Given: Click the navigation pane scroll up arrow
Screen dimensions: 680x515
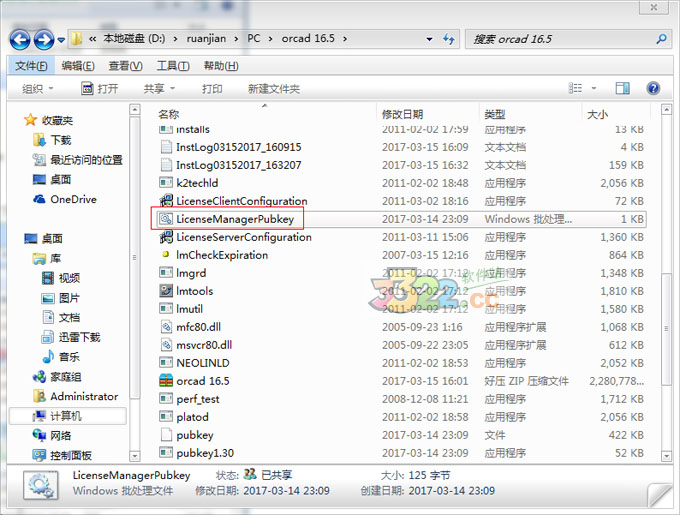Looking at the screenshot, I should coord(135,110).
